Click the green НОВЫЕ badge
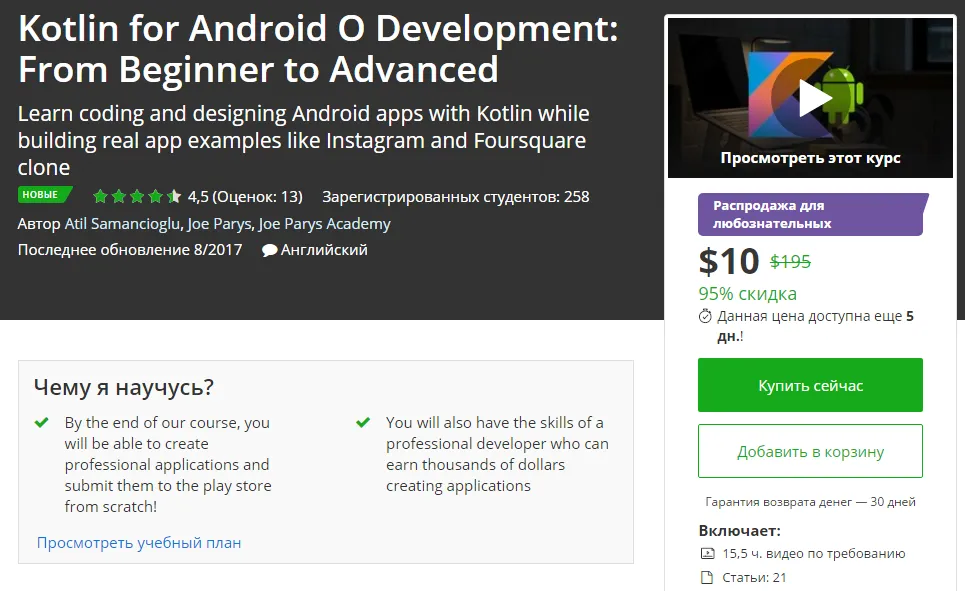Viewport: 965px width, 591px height. (44, 195)
